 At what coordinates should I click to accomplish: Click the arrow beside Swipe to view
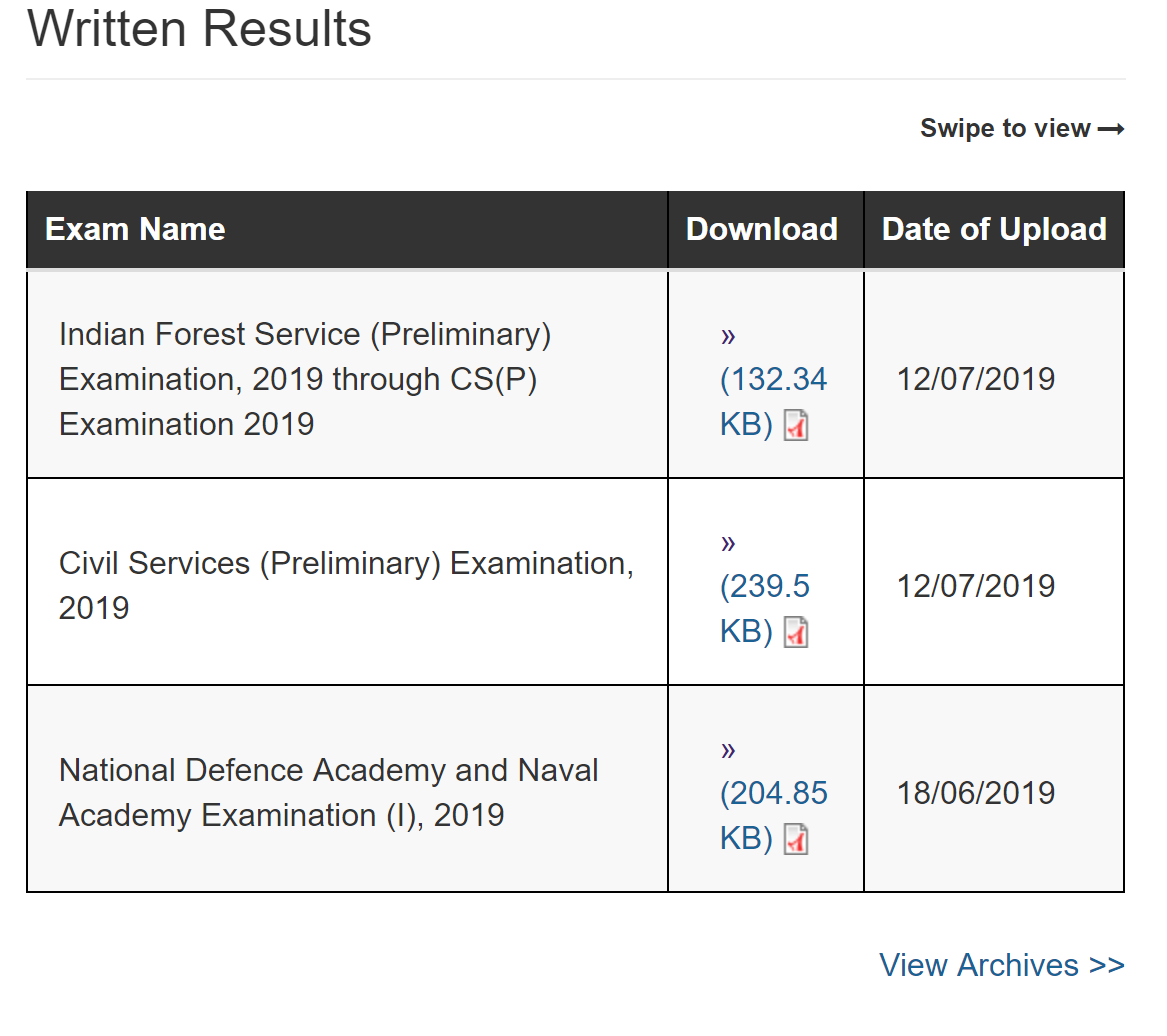pos(1111,129)
